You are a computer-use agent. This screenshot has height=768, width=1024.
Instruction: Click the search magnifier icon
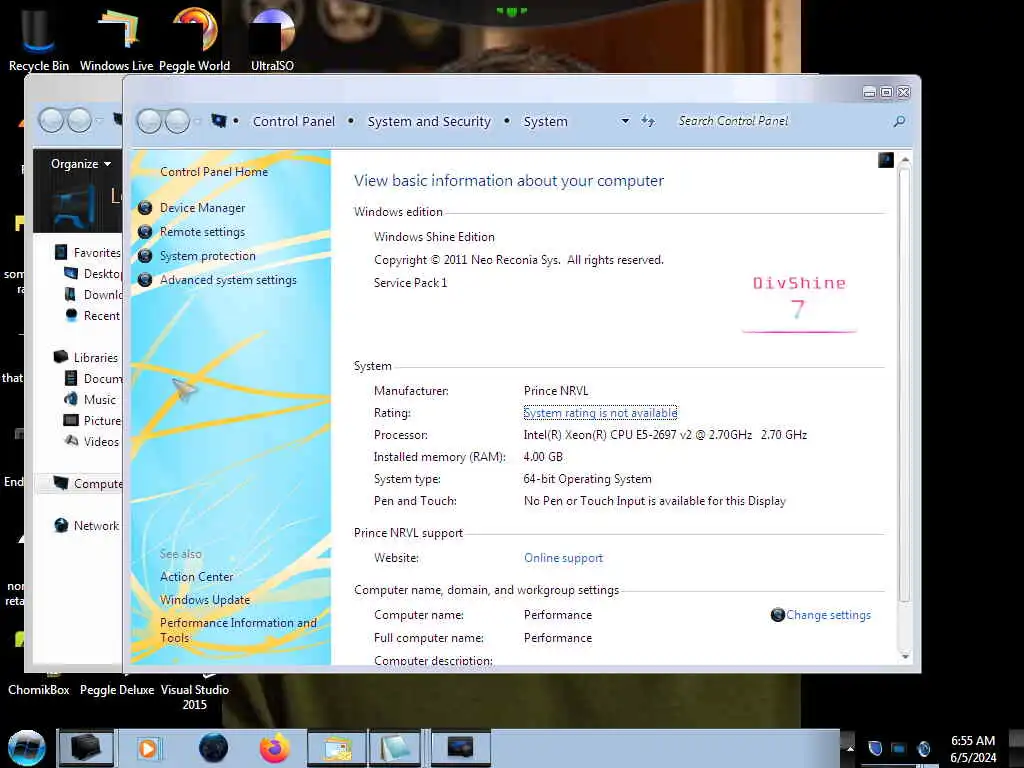[899, 121]
